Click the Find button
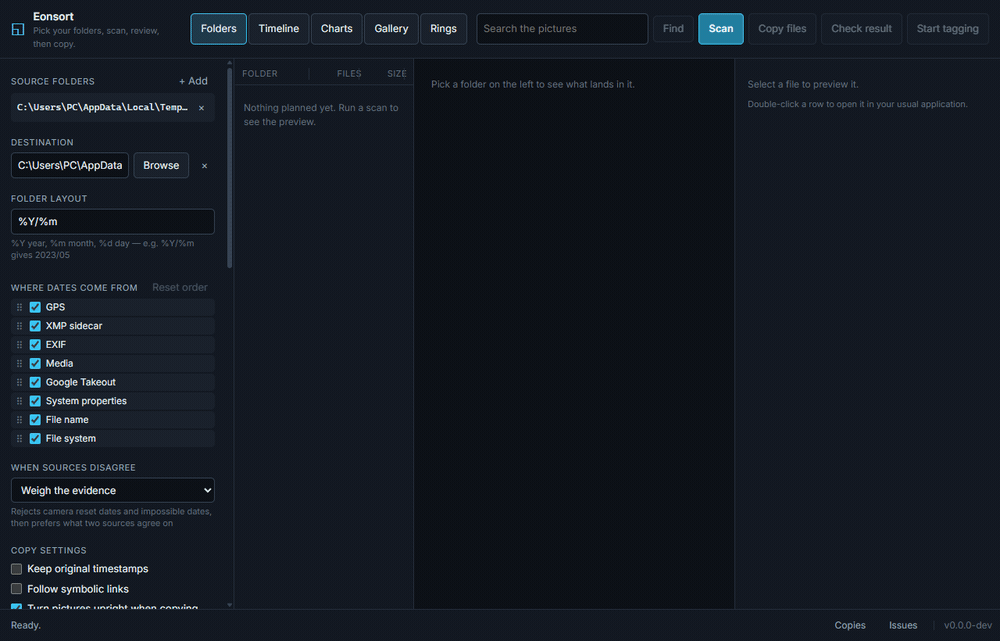 coord(673,29)
